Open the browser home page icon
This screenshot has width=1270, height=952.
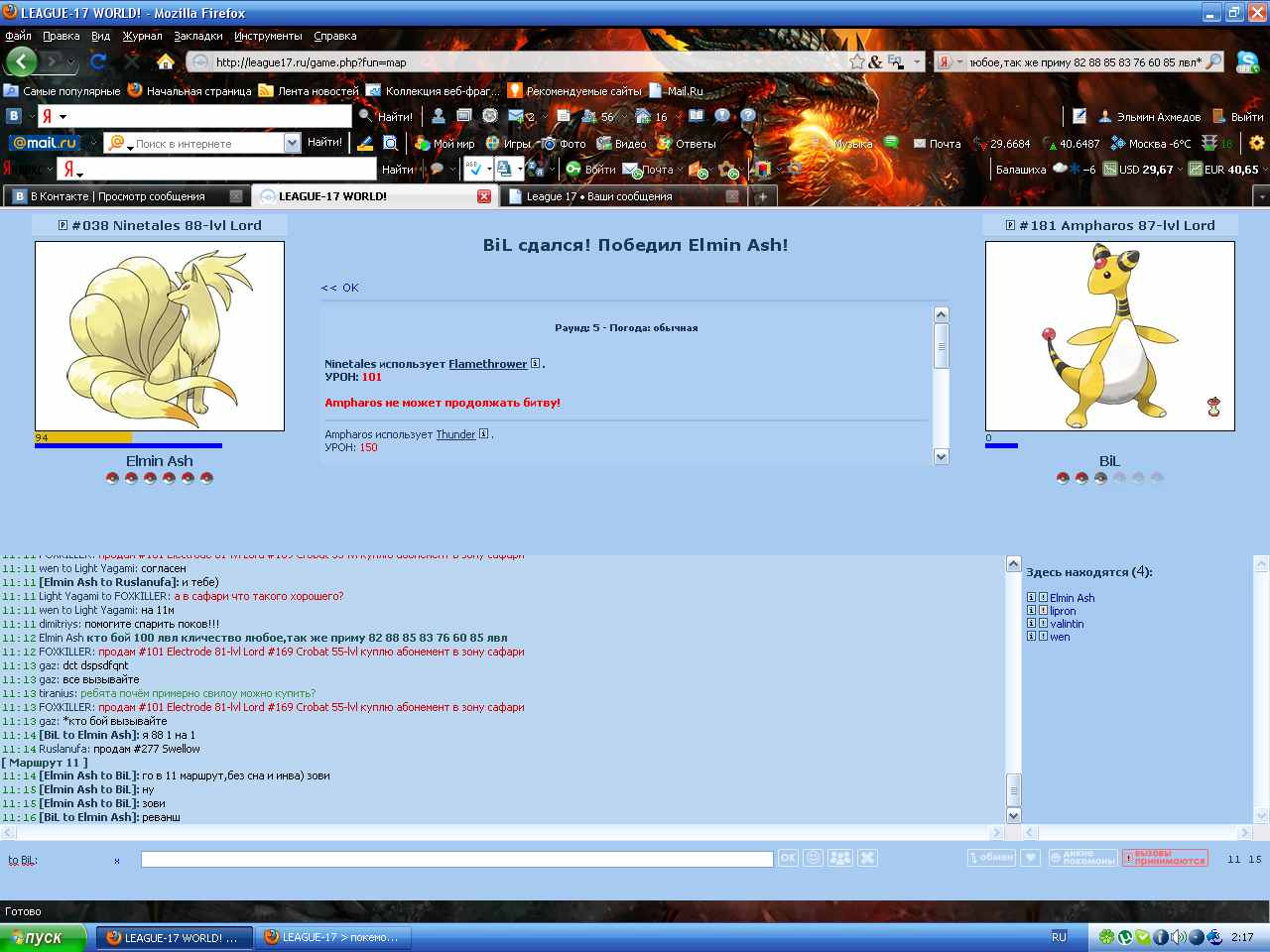[x=166, y=61]
